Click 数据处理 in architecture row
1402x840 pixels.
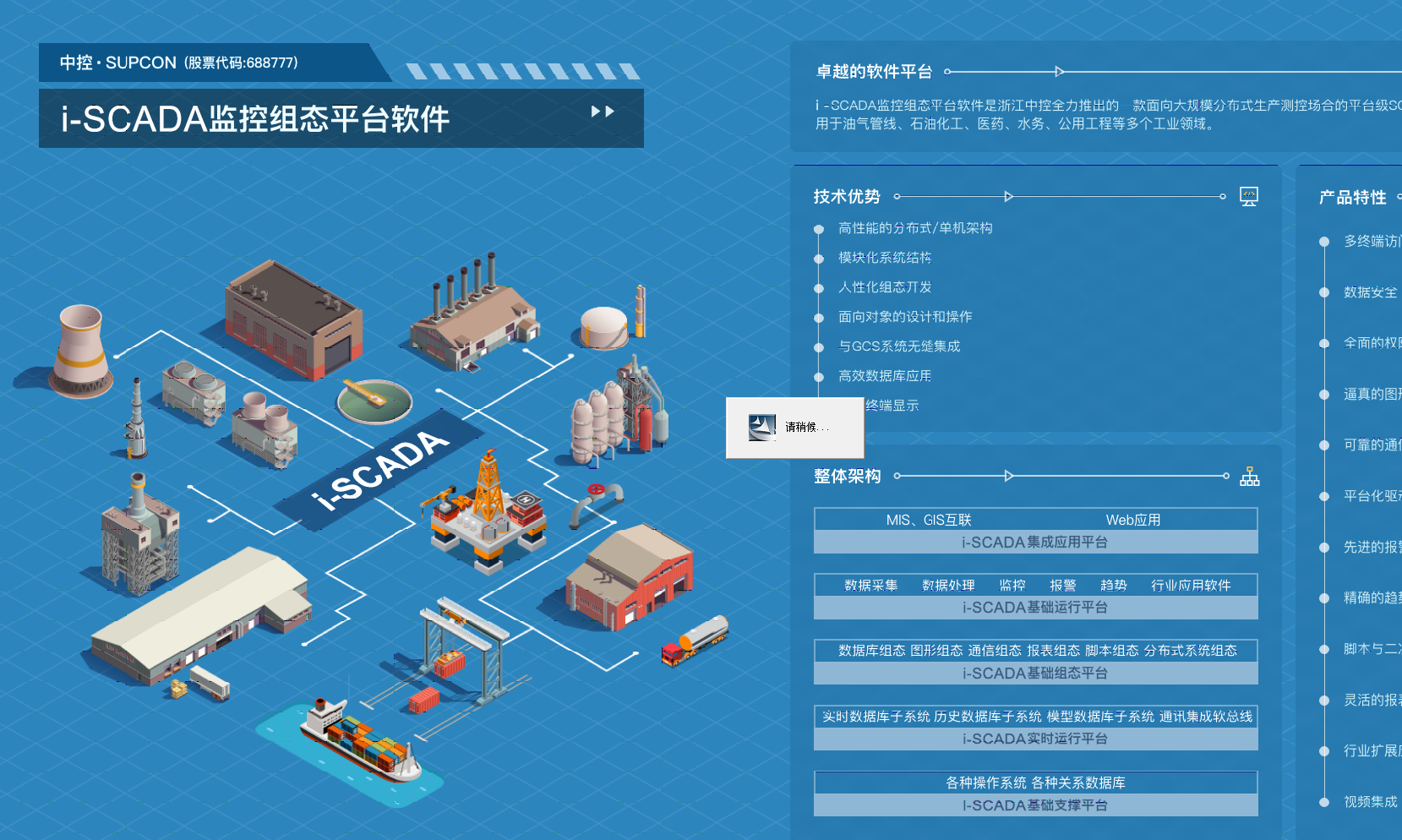click(x=948, y=586)
